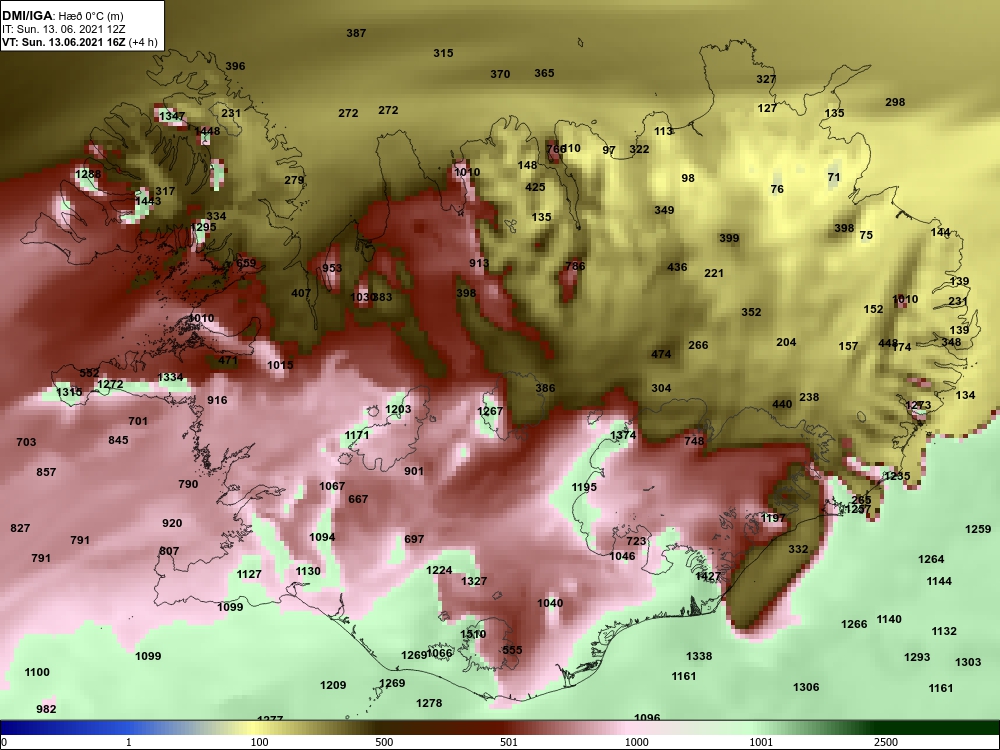Screen dimensions: 1000x750
Task: Select the 916 value
Action: coord(217,401)
